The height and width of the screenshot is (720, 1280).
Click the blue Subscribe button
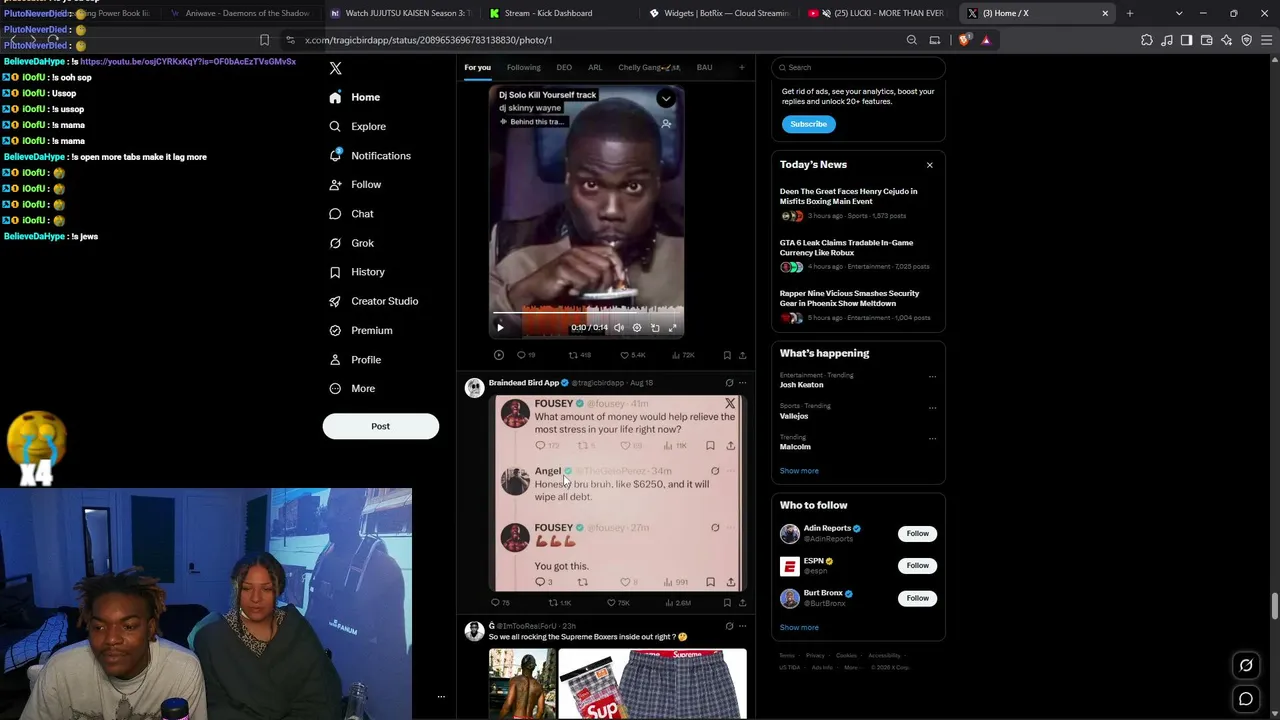coord(808,124)
